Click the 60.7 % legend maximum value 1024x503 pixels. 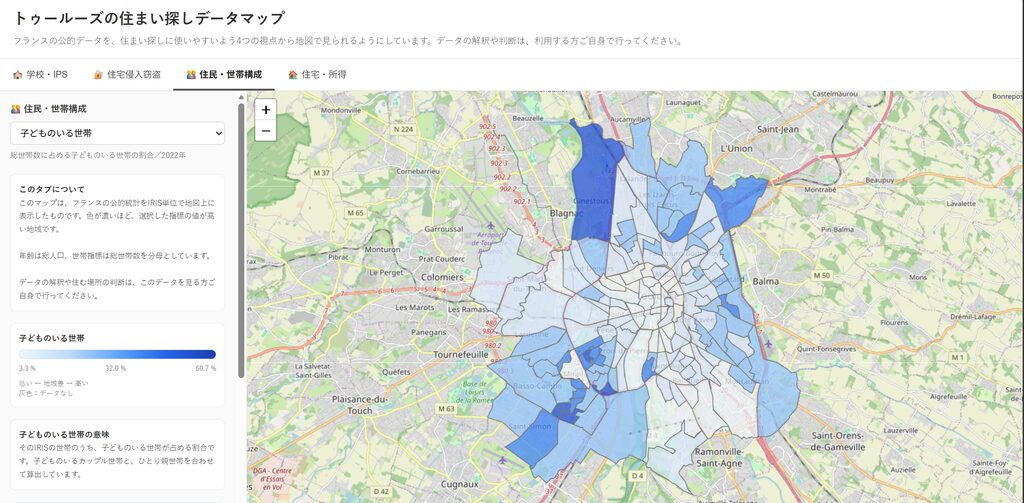coord(205,368)
